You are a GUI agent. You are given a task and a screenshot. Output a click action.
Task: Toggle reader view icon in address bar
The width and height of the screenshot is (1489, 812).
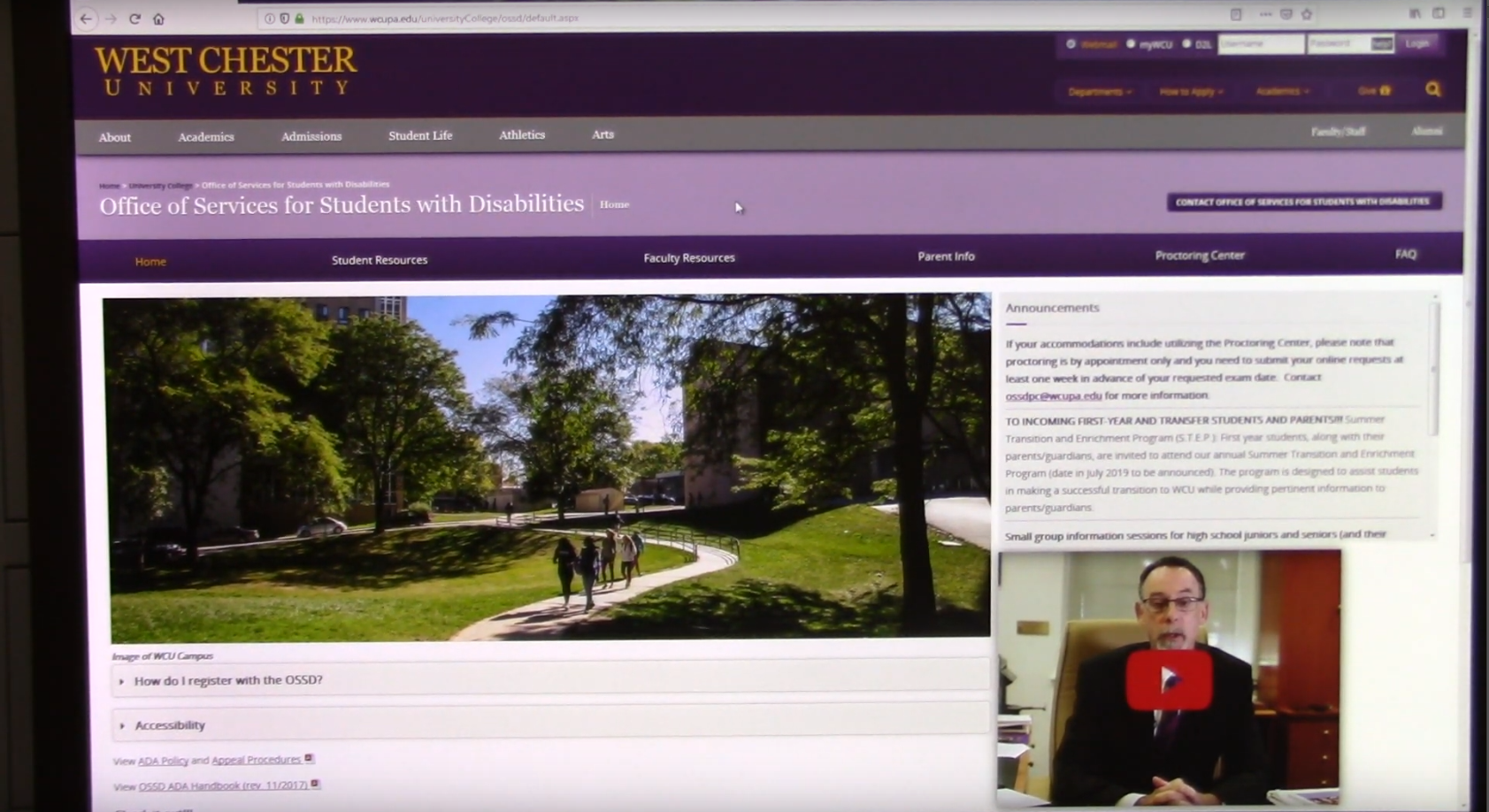[x=1236, y=14]
